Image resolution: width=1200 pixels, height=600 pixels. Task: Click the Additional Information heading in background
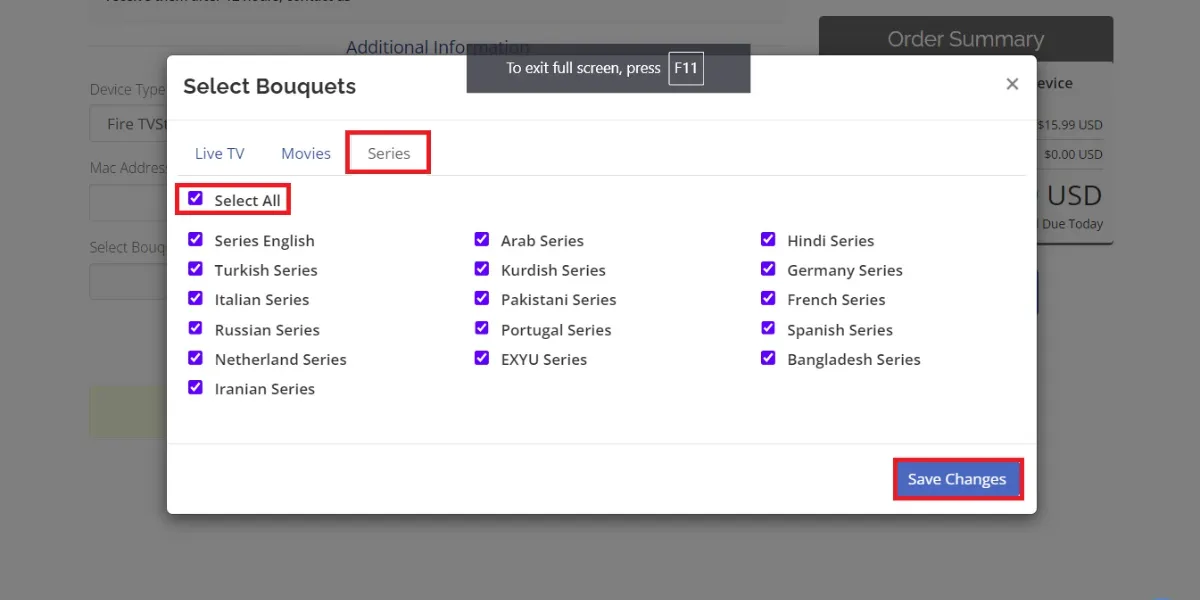(x=438, y=47)
